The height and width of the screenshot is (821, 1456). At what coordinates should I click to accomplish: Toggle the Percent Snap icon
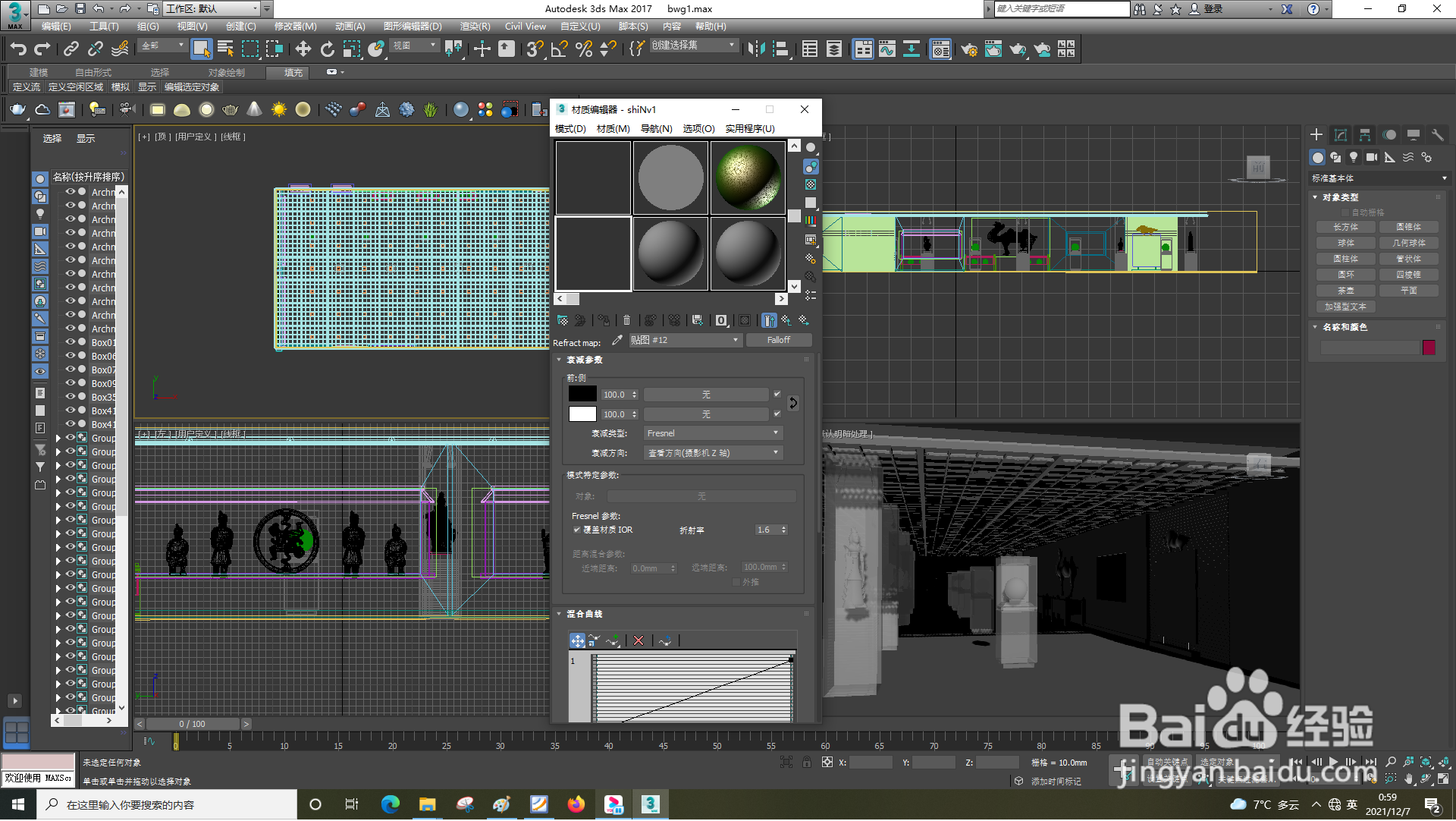click(584, 49)
